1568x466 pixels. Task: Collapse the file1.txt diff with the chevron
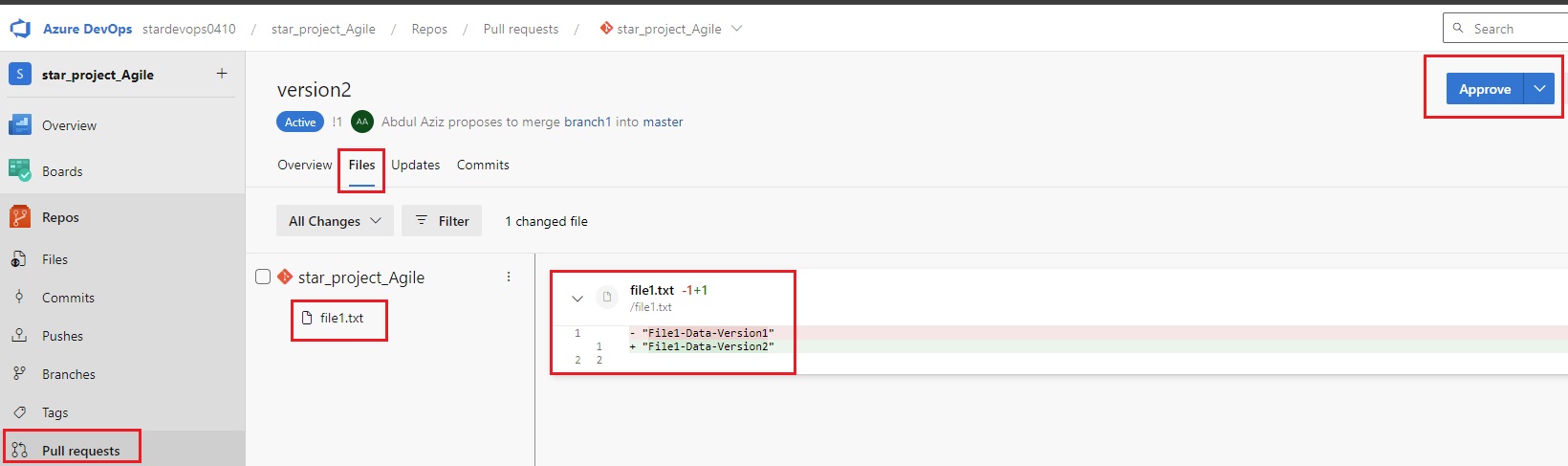[577, 298]
